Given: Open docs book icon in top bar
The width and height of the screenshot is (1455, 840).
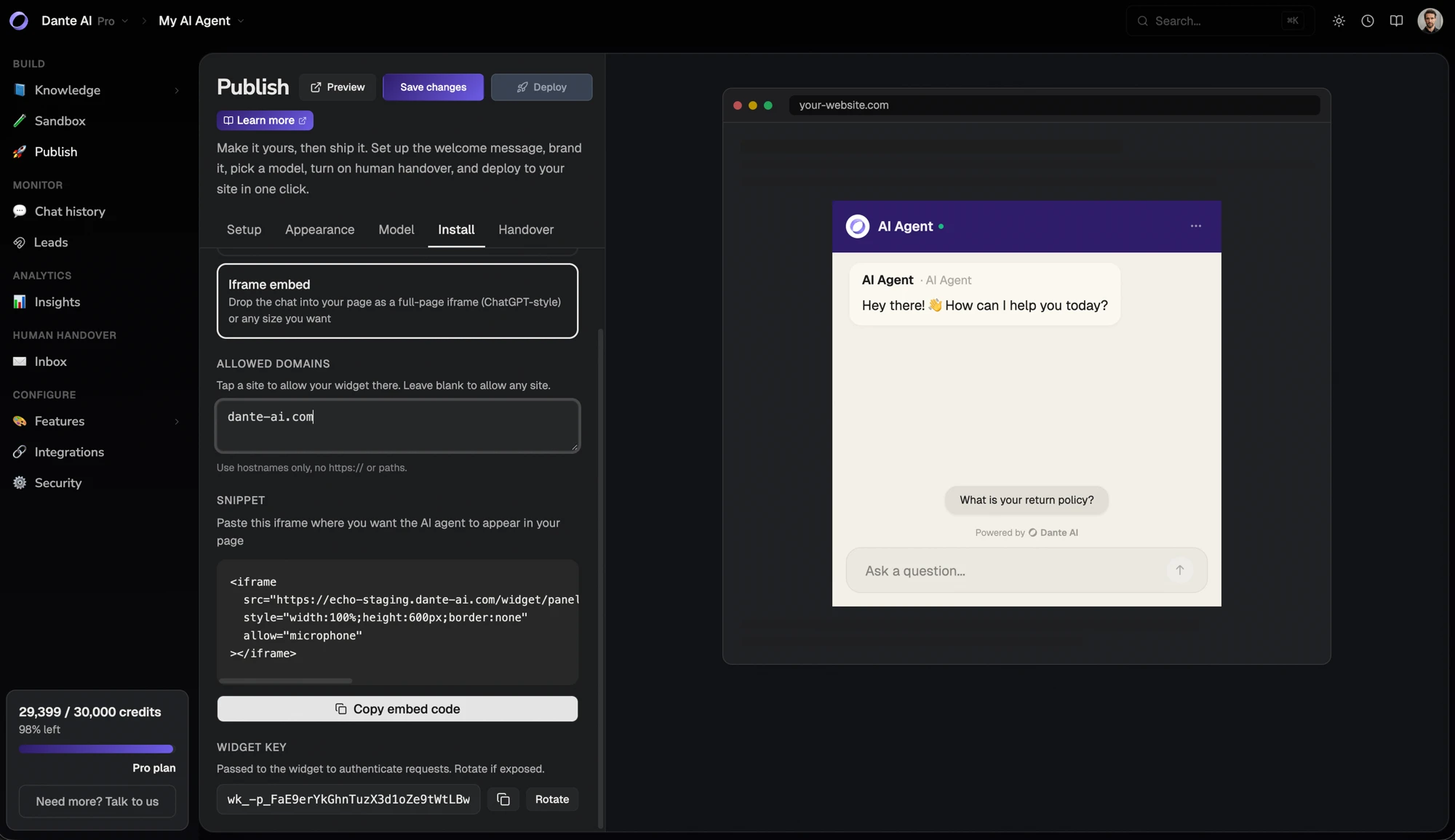Looking at the screenshot, I should pyautogui.click(x=1396, y=21).
